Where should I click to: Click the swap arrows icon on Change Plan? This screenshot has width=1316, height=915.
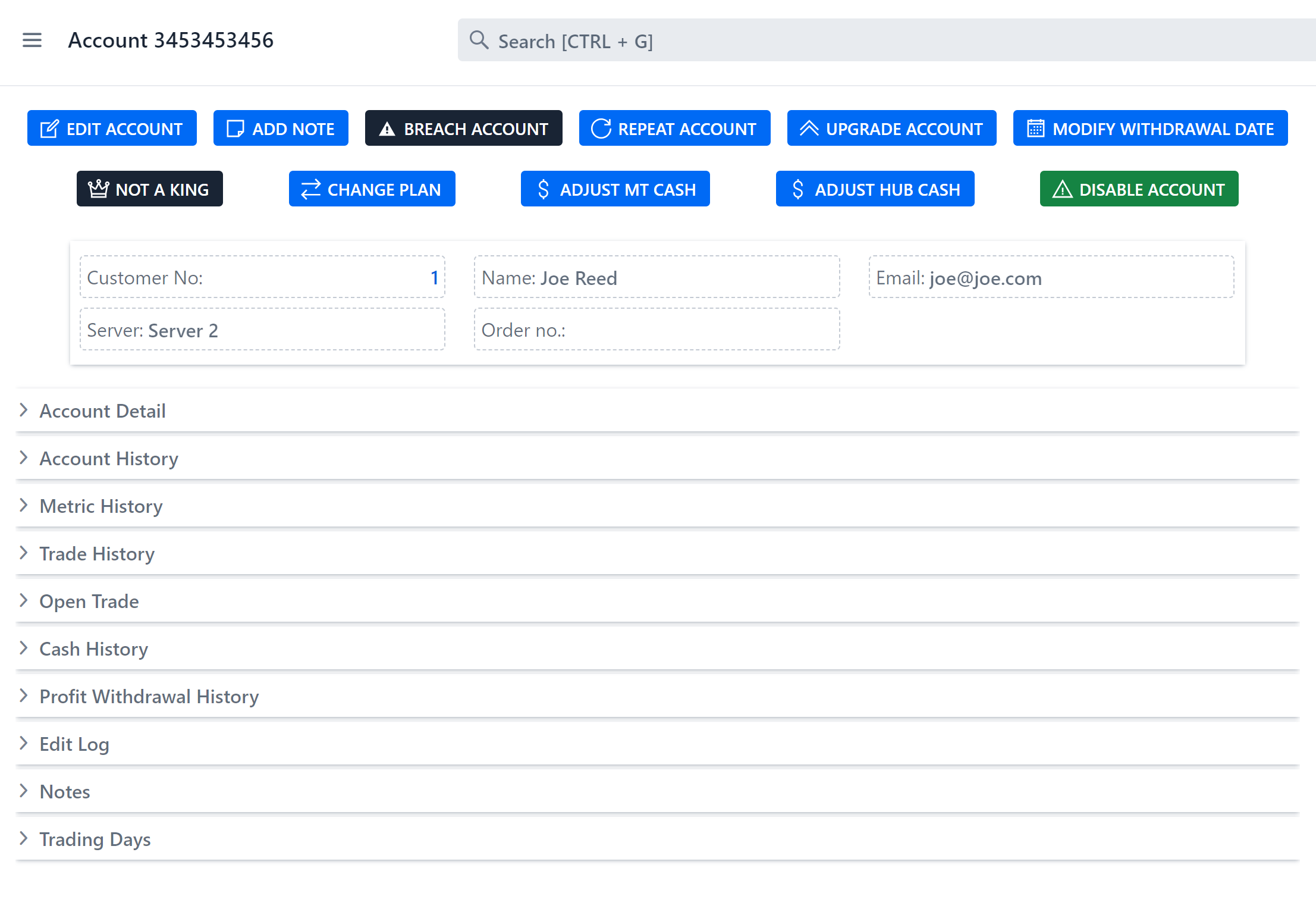coord(310,189)
